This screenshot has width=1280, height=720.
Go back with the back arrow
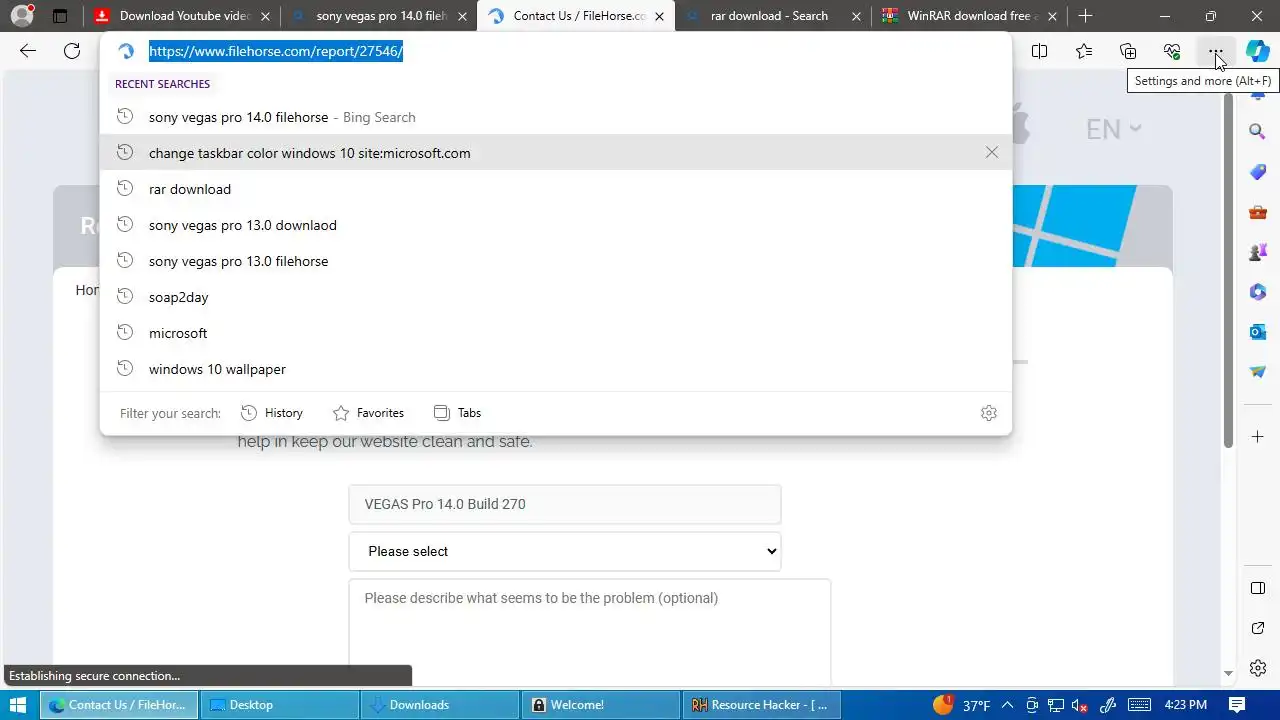[x=28, y=51]
